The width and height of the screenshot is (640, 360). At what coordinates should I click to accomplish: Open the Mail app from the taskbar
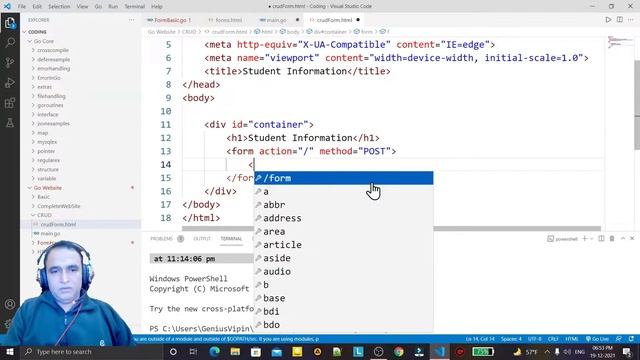[276, 351]
